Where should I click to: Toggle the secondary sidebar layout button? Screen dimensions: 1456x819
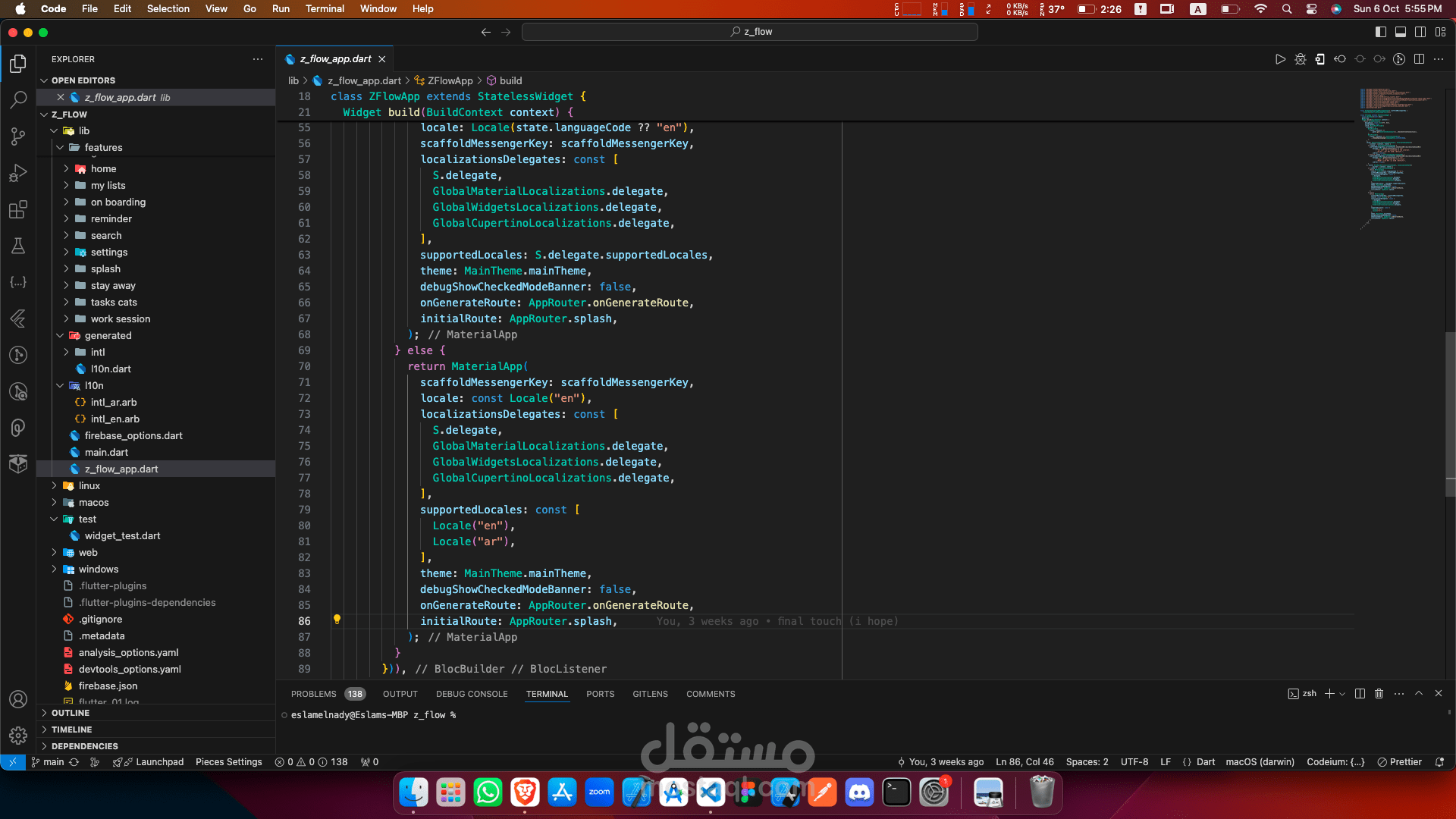(1420, 32)
